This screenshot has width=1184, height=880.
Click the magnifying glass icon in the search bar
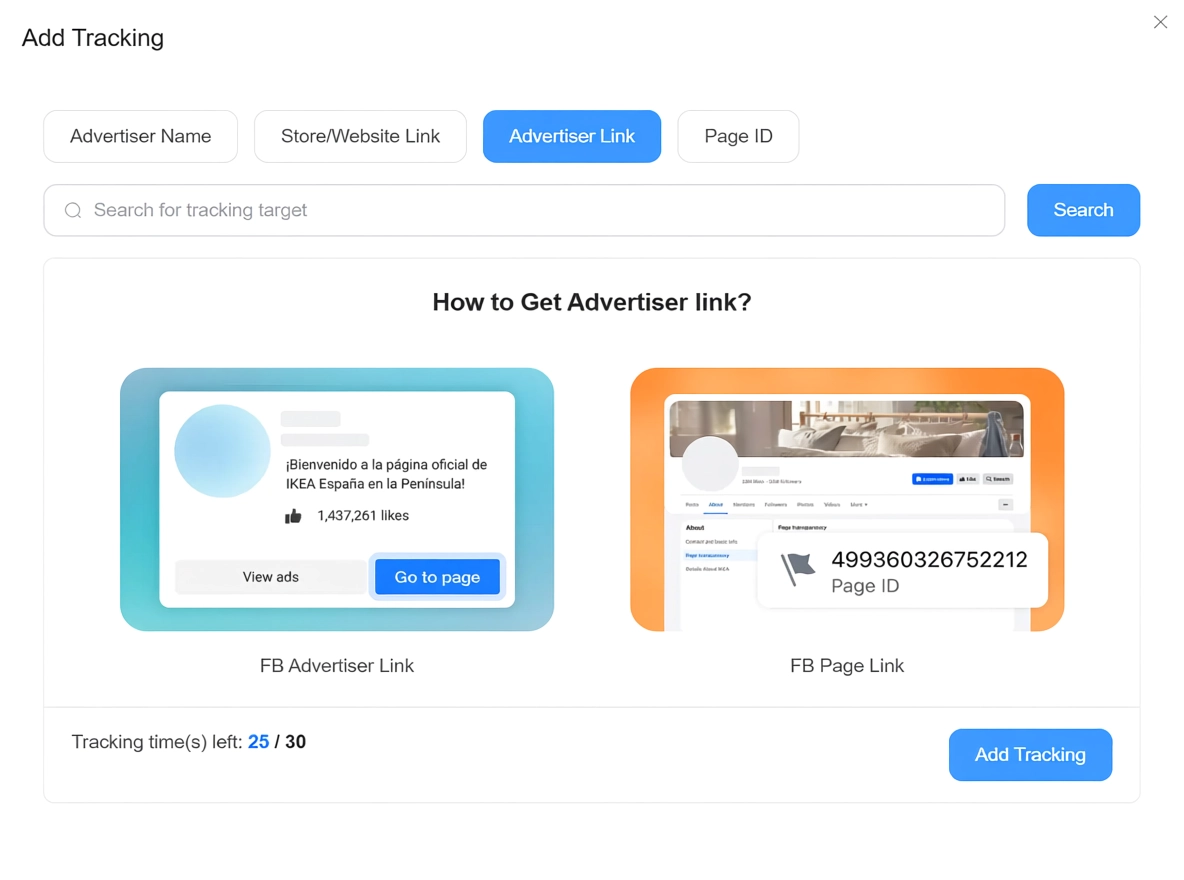tap(73, 210)
